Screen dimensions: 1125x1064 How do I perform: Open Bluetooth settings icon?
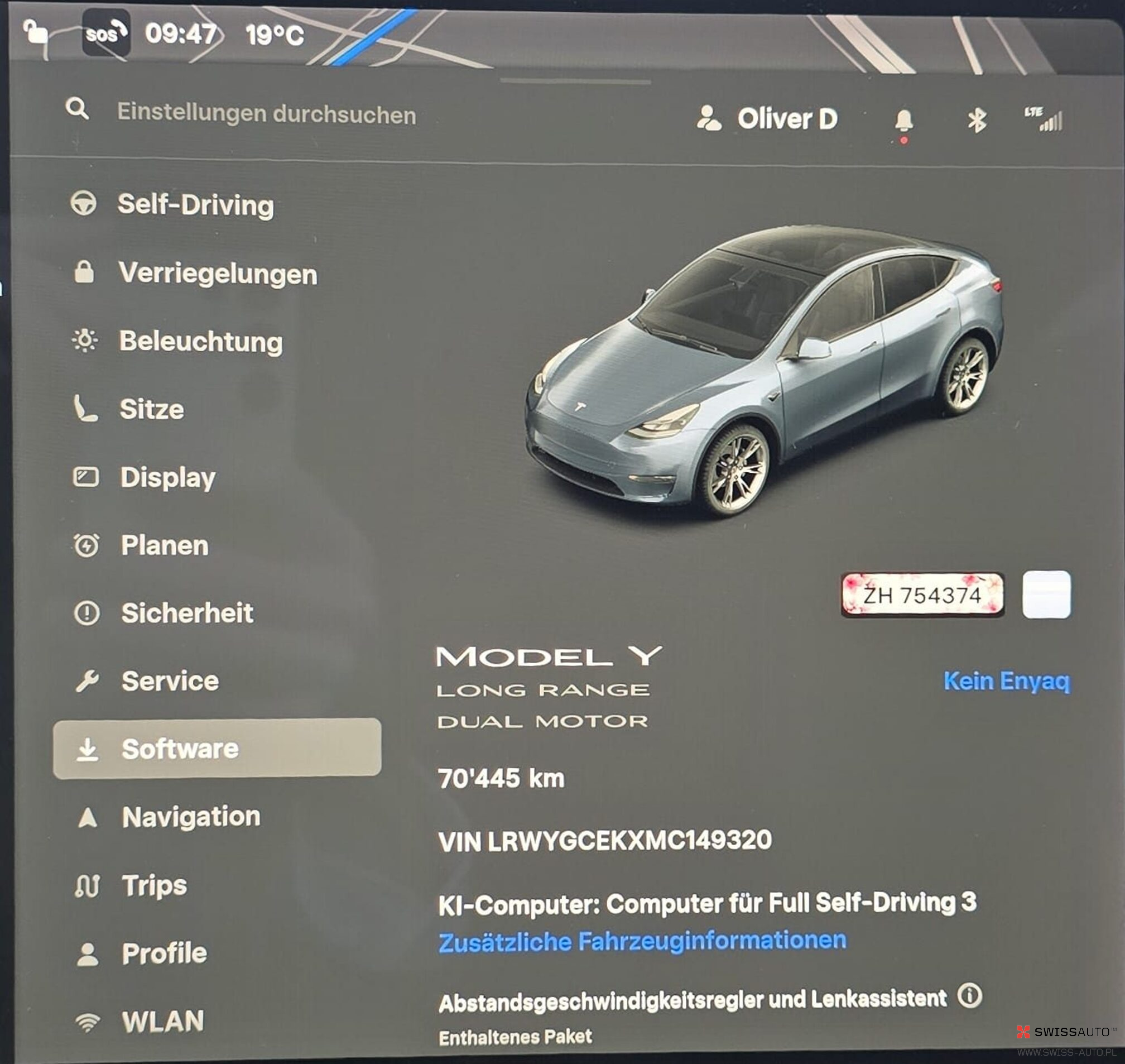(977, 120)
